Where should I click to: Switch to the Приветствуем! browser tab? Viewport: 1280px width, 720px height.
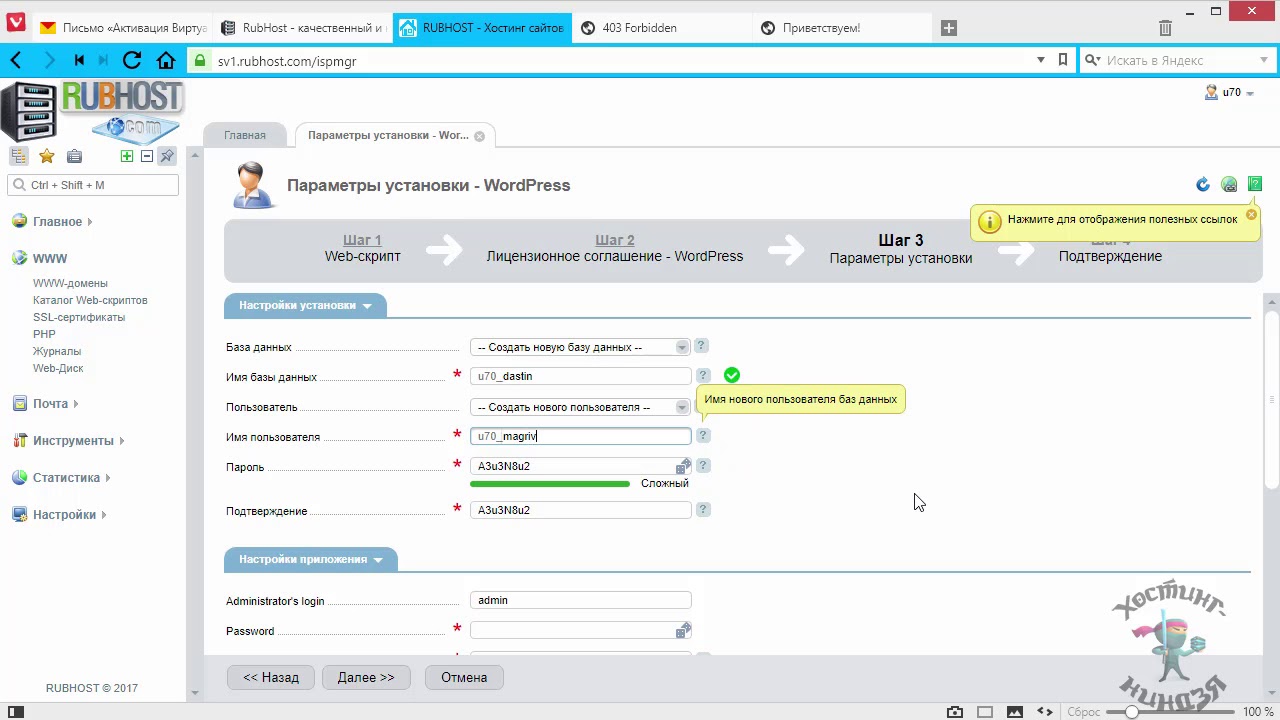click(x=840, y=28)
